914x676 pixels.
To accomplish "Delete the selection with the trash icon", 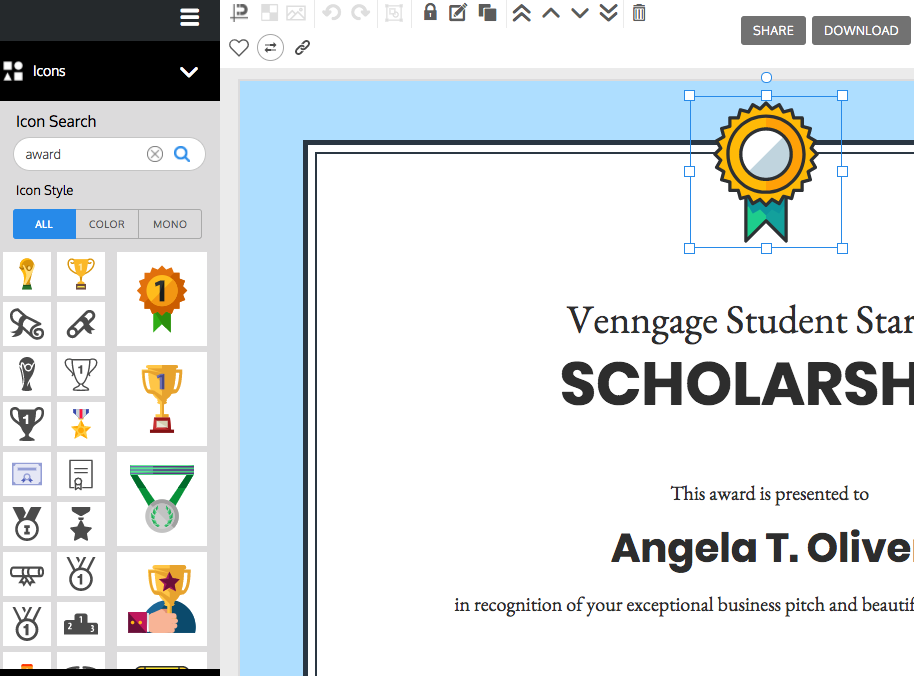I will click(638, 13).
